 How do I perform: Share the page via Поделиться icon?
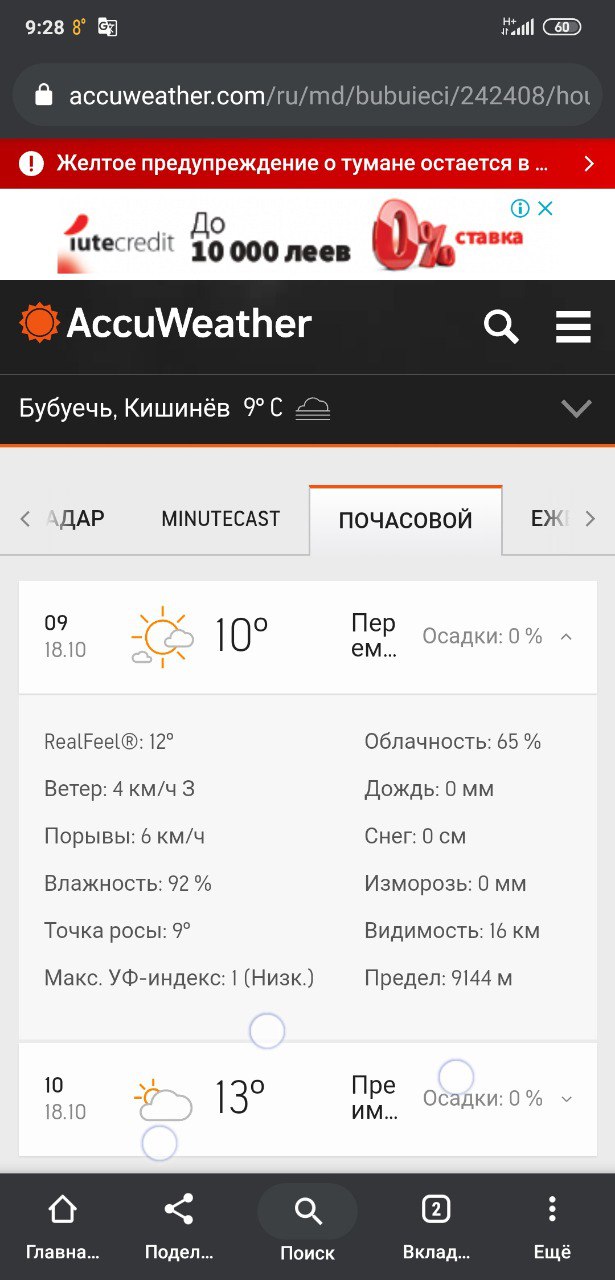click(x=179, y=1224)
